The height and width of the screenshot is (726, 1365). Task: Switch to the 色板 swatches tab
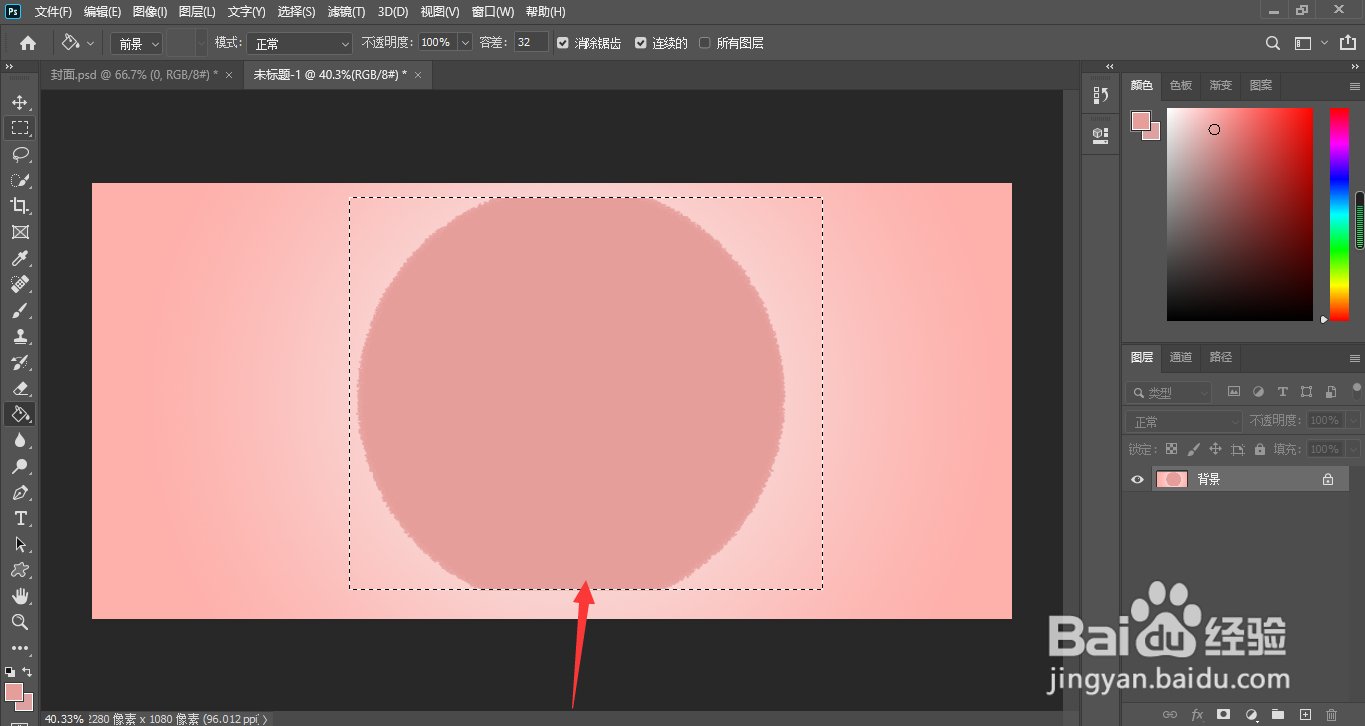[x=1181, y=85]
